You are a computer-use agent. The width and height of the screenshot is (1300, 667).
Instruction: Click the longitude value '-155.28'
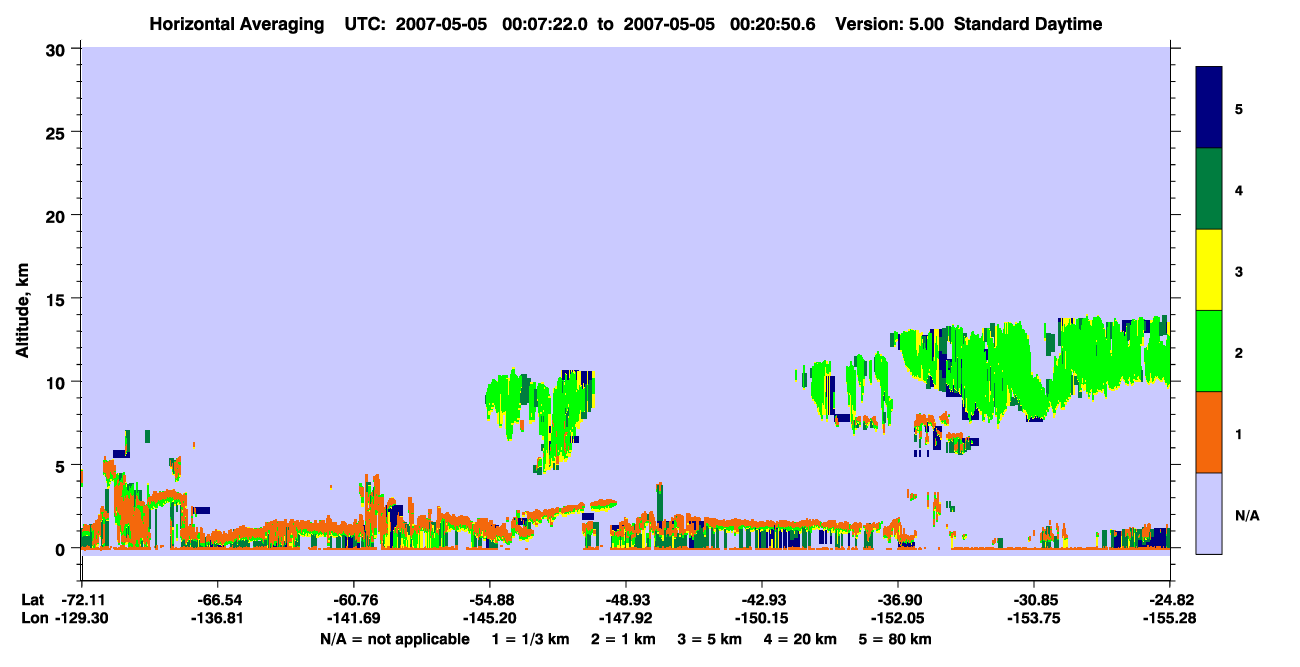click(x=1170, y=618)
